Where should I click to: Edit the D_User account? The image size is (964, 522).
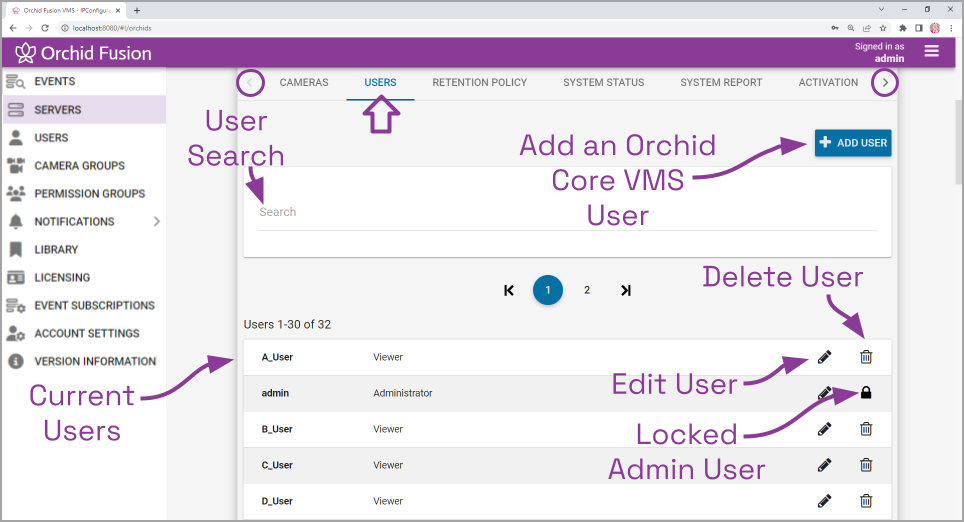point(824,501)
